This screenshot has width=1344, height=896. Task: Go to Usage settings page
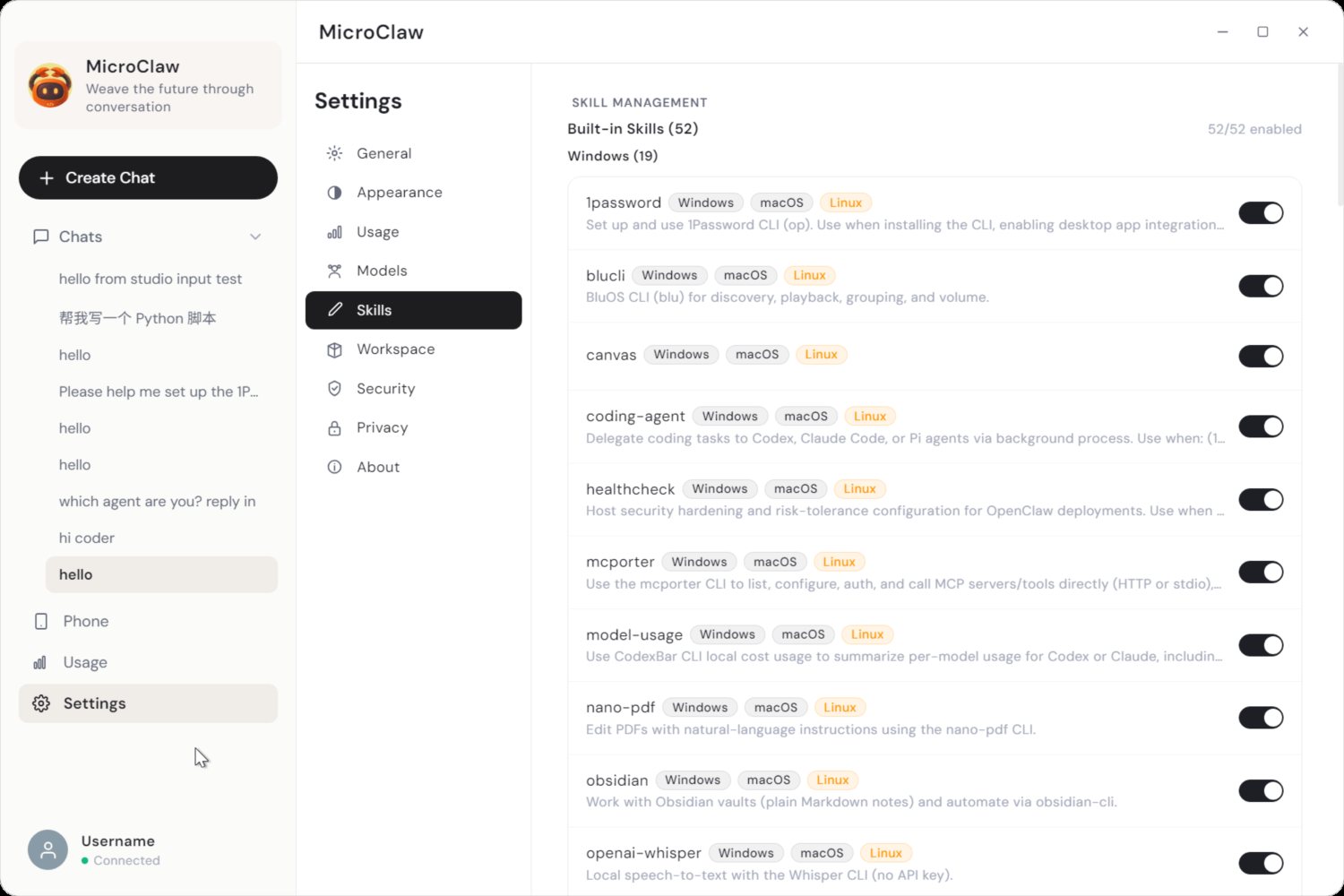tap(413, 232)
